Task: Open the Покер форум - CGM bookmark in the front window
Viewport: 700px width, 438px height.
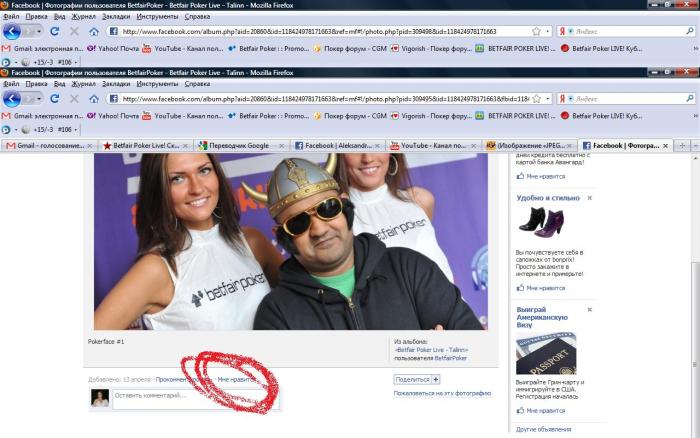Action: tap(350, 116)
